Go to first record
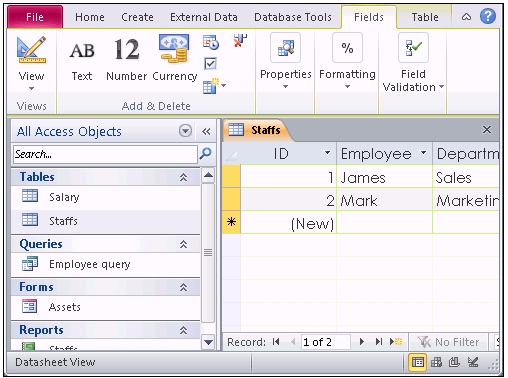The height and width of the screenshot is (378, 508). coord(276,342)
